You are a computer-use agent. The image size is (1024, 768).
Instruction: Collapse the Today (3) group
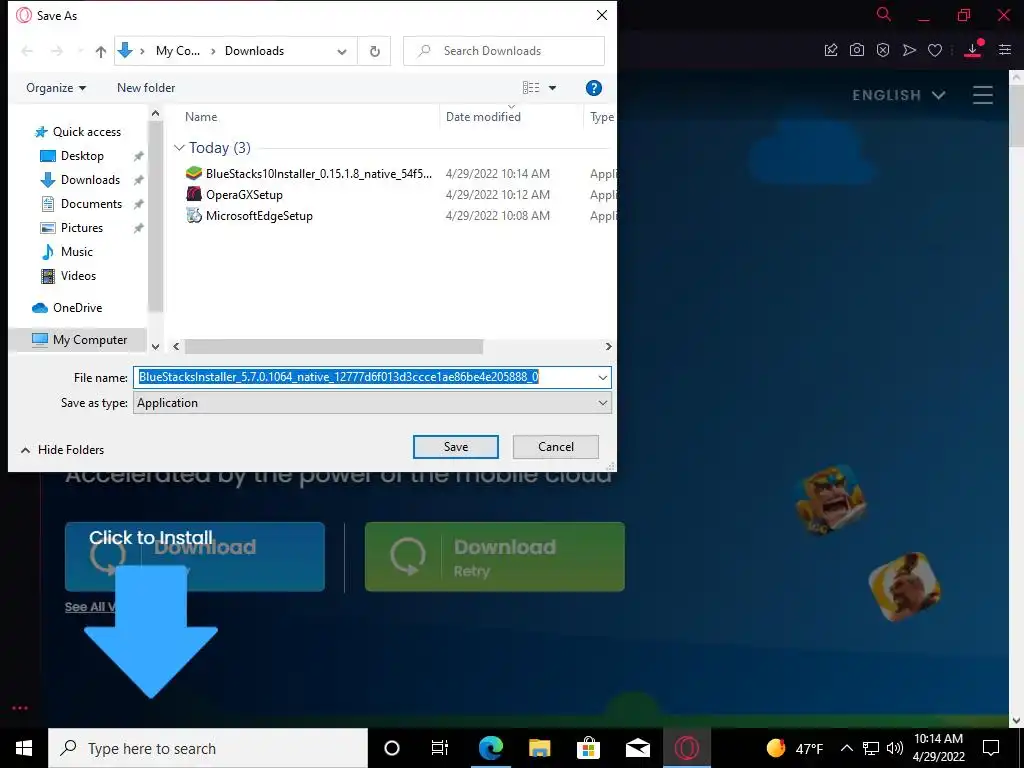(x=179, y=148)
